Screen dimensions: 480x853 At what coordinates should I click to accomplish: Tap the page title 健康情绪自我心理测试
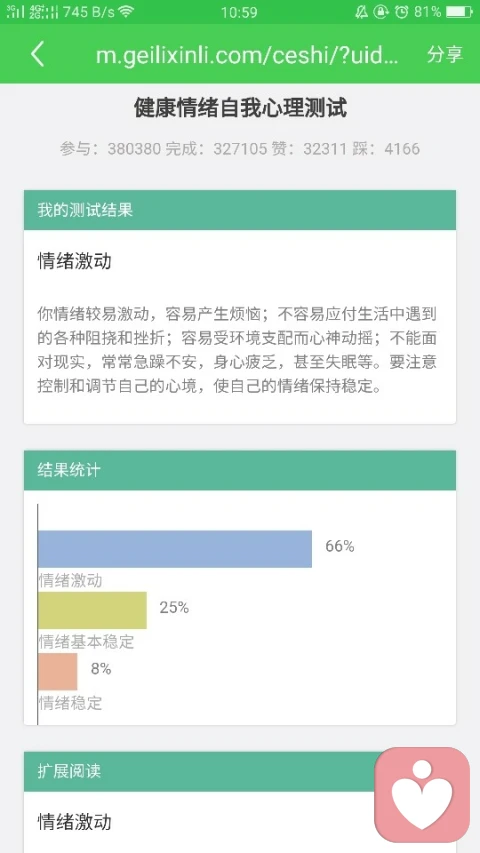(240, 108)
